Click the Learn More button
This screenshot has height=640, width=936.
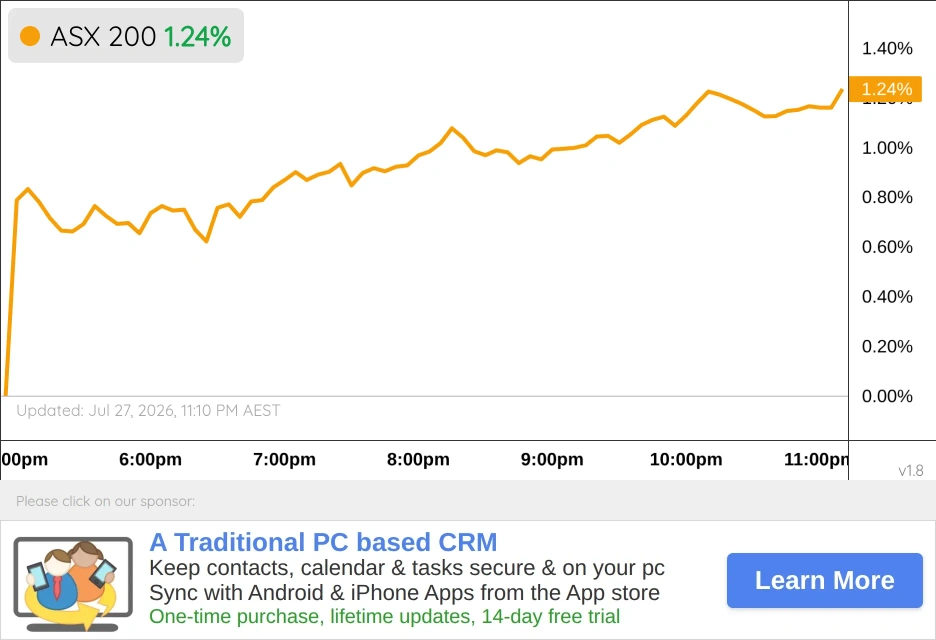tap(824, 580)
